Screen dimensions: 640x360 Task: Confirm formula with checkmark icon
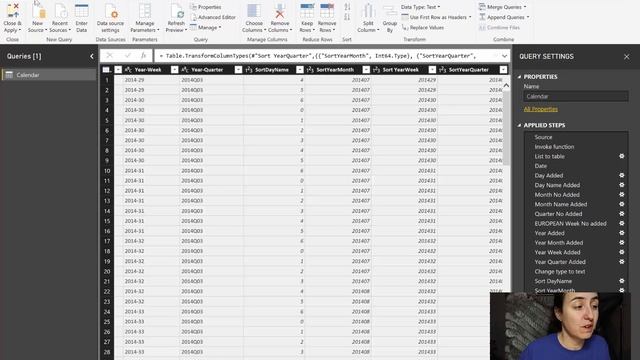point(128,56)
